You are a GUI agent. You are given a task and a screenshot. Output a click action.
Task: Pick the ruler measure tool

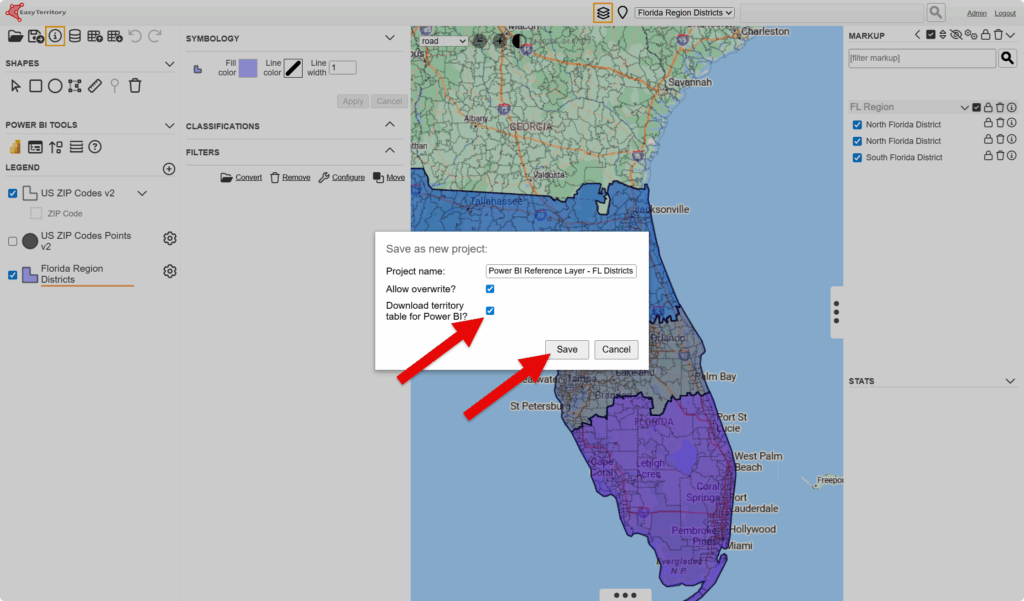(x=95, y=86)
